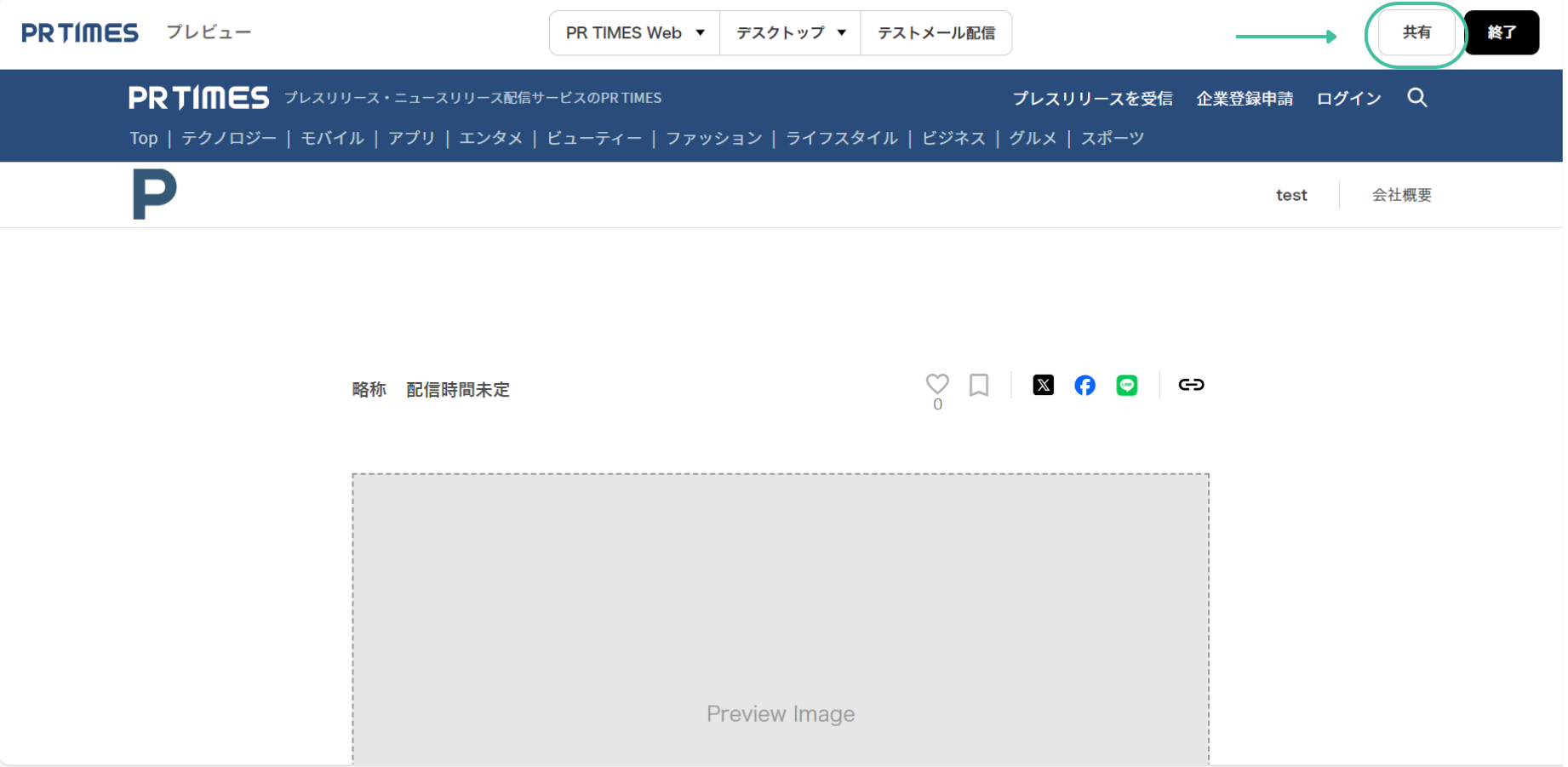Share the release on X

pyautogui.click(x=1043, y=385)
